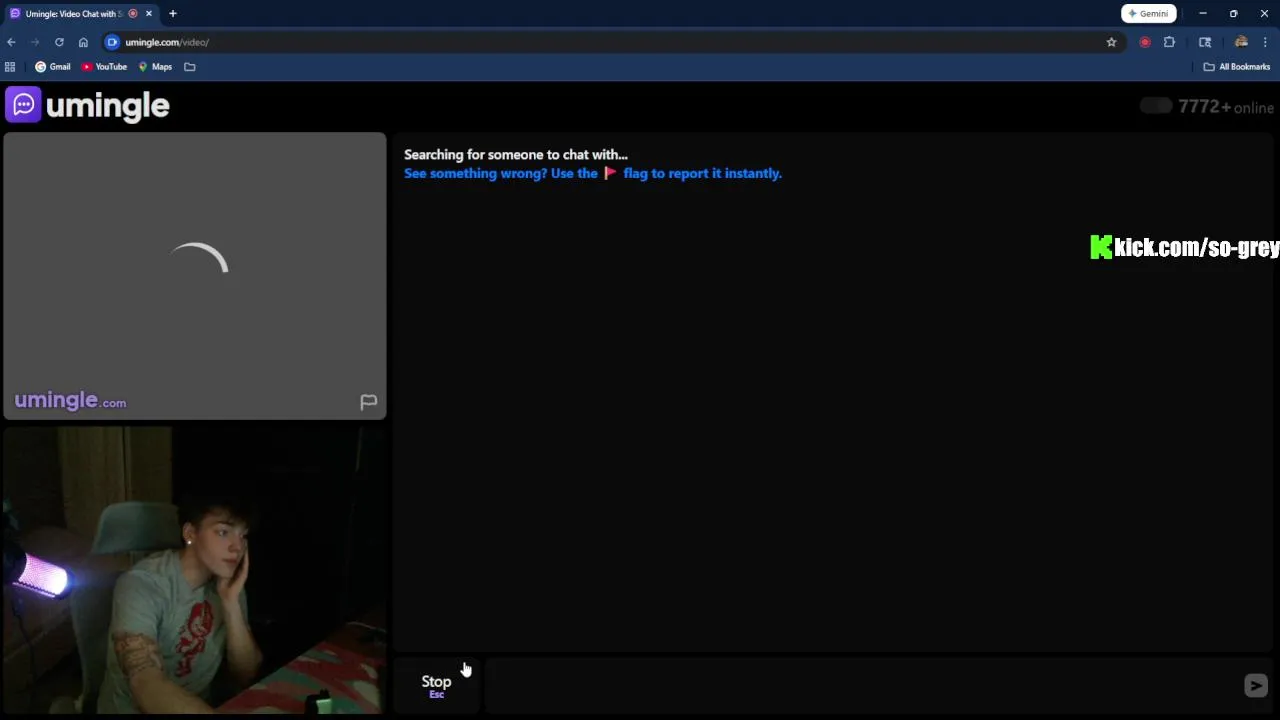The width and height of the screenshot is (1280, 720).
Task: Click the umingle.com watermark on the video panel
Action: click(70, 401)
